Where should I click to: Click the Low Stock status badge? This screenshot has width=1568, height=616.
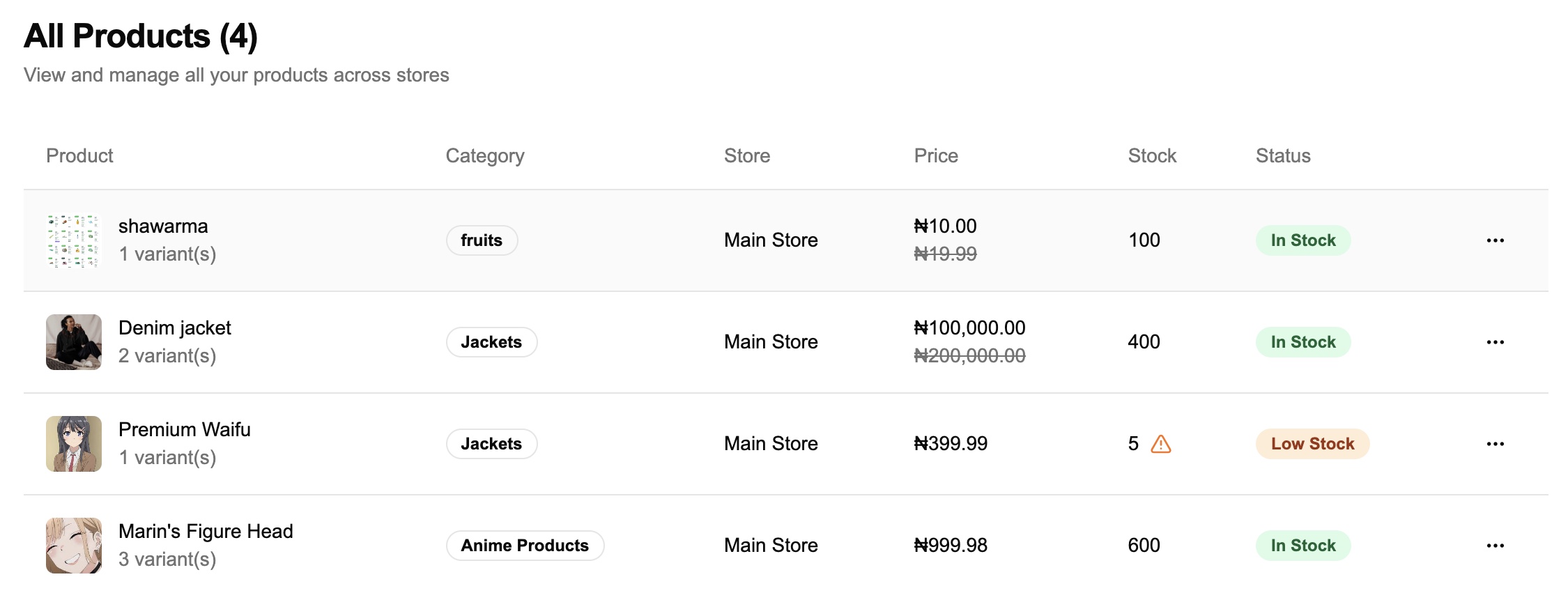(x=1312, y=444)
